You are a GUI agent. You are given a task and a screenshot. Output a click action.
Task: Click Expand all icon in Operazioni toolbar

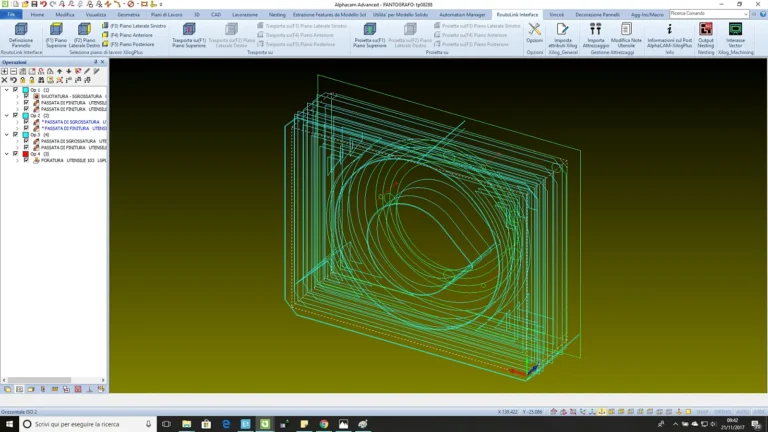point(4,72)
